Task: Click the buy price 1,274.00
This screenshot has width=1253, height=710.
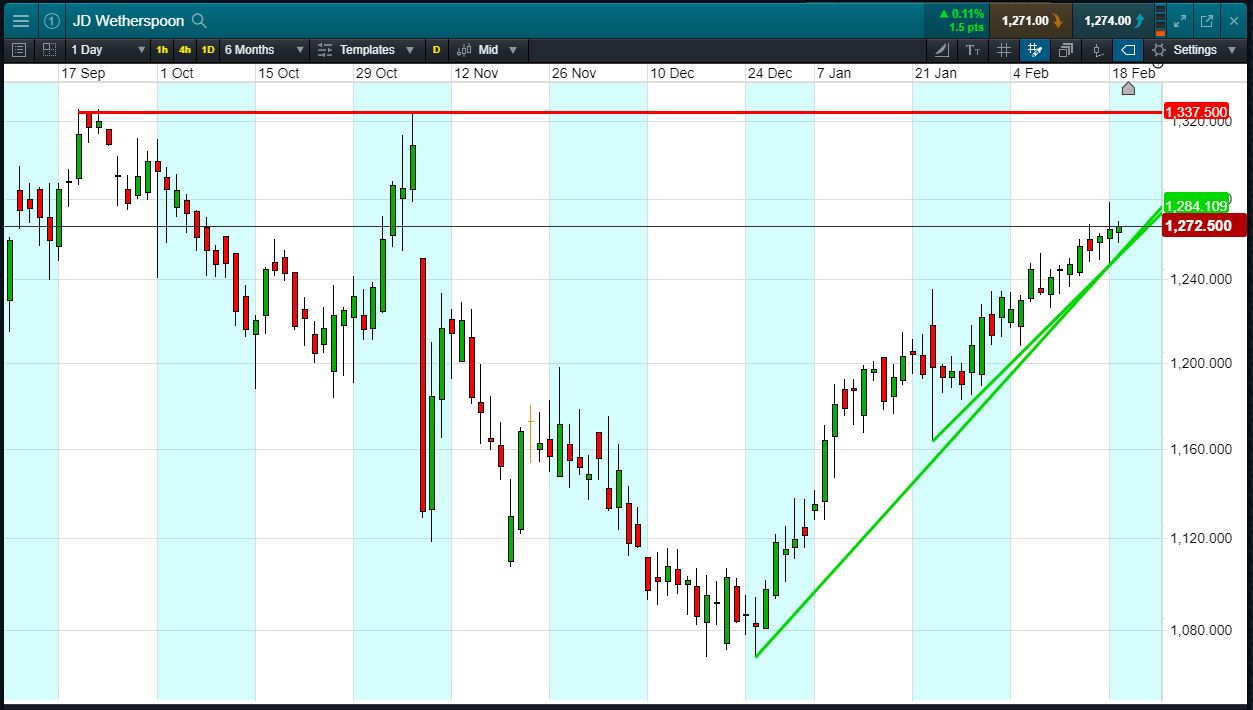Action: click(x=1113, y=20)
